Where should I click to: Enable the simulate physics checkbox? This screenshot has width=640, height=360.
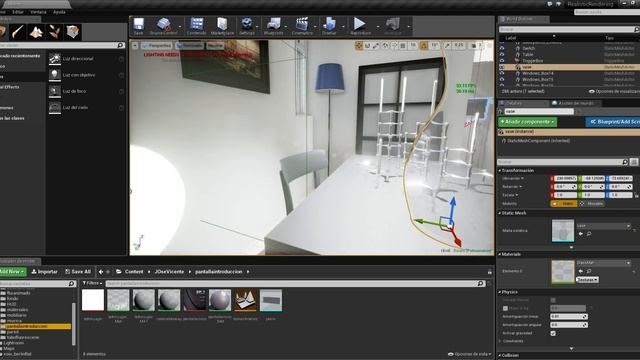[553, 300]
